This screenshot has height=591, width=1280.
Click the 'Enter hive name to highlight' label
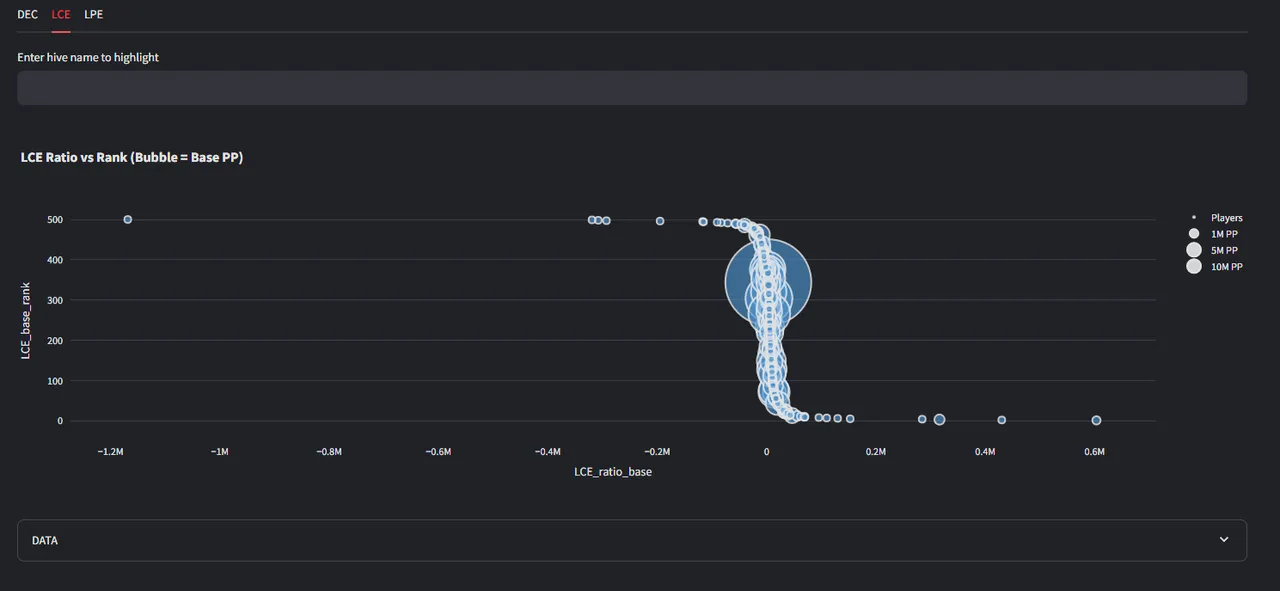point(88,58)
